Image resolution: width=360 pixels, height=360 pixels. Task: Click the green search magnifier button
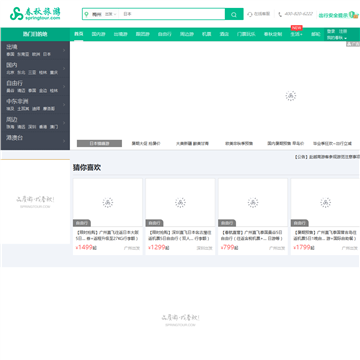(x=234, y=14)
